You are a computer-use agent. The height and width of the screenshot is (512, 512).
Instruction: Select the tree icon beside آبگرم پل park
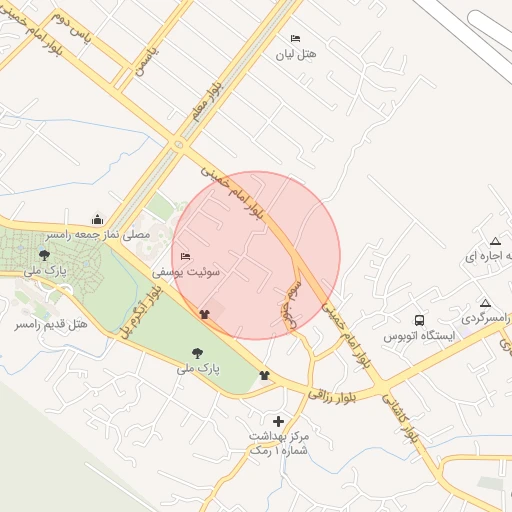point(197,353)
